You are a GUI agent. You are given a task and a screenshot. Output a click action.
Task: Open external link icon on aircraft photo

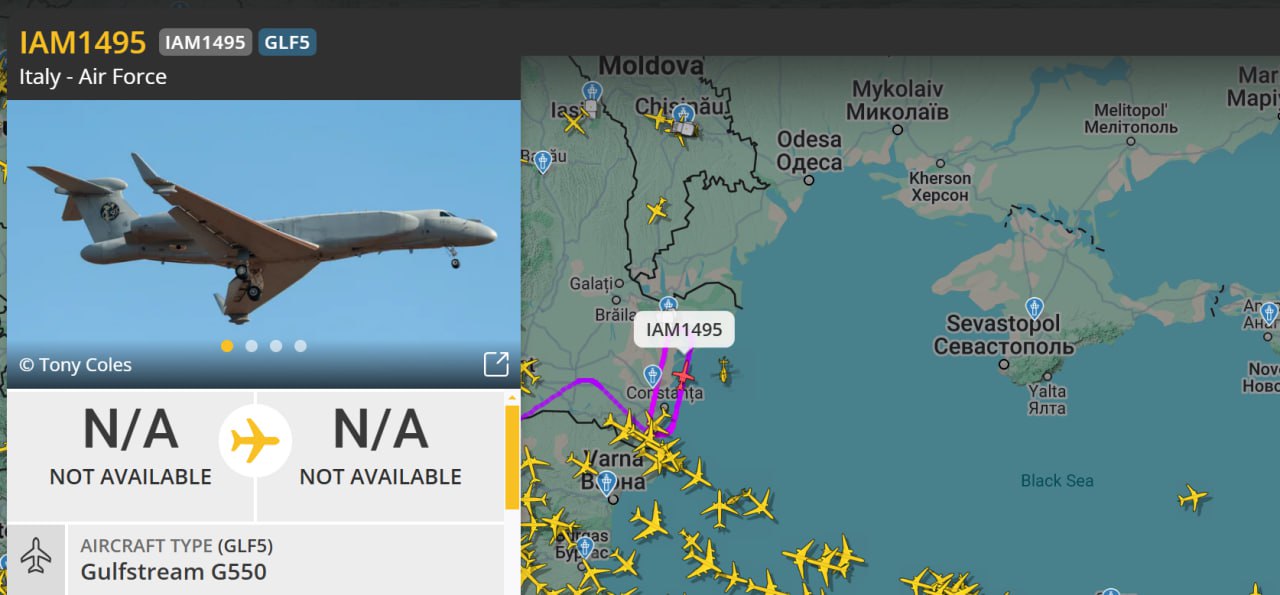[x=496, y=364]
